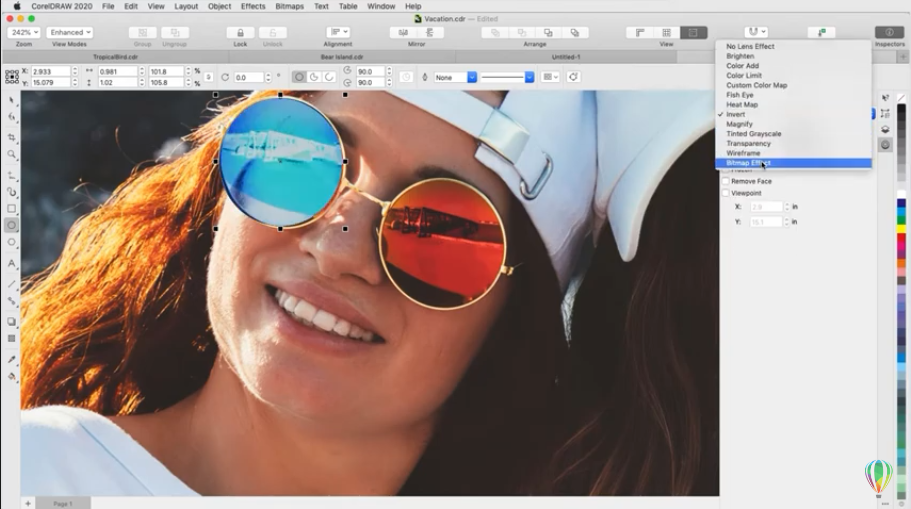Click the rotation angle input field
This screenshot has width=911, height=509.
[x=250, y=77]
